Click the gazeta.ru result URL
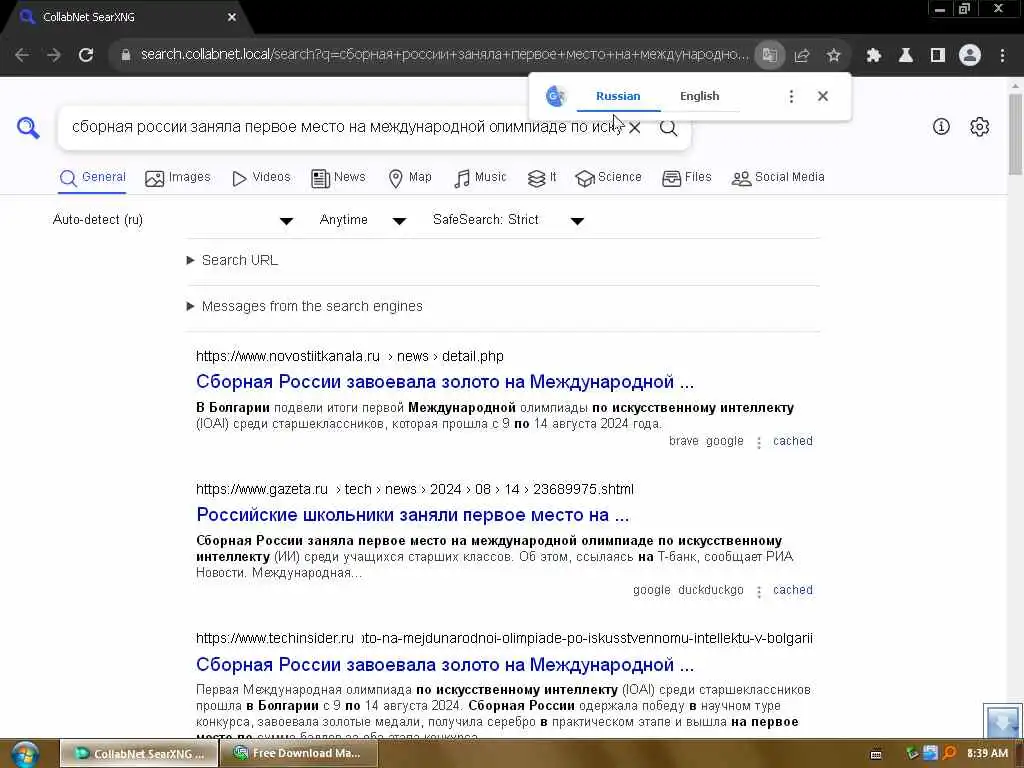1024x768 pixels. (415, 490)
